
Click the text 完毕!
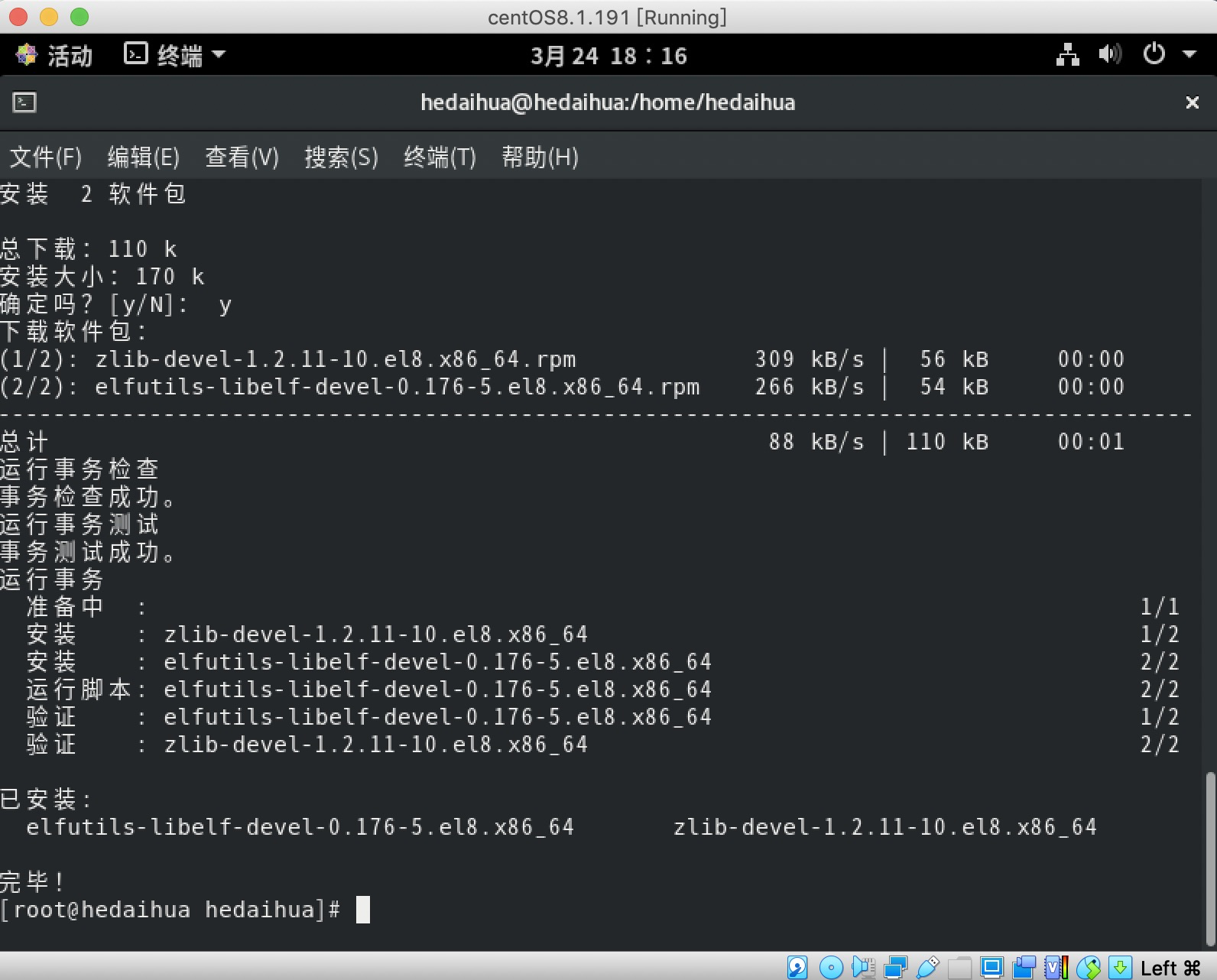coord(32,882)
